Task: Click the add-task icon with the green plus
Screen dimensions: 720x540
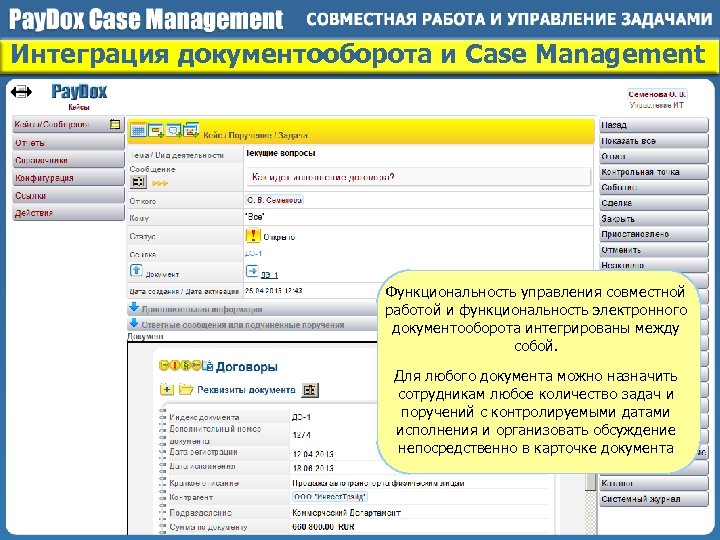Action: 156,130
